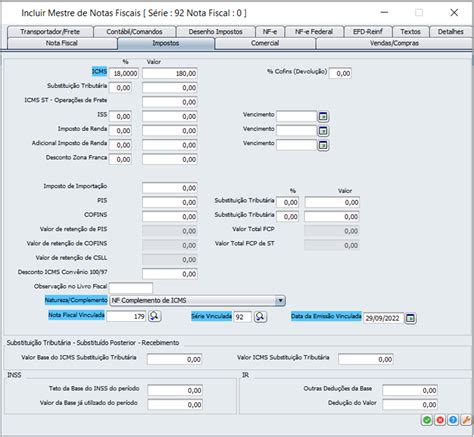This screenshot has width=474, height=437.
Task: Open the Textos tab
Action: click(x=410, y=32)
